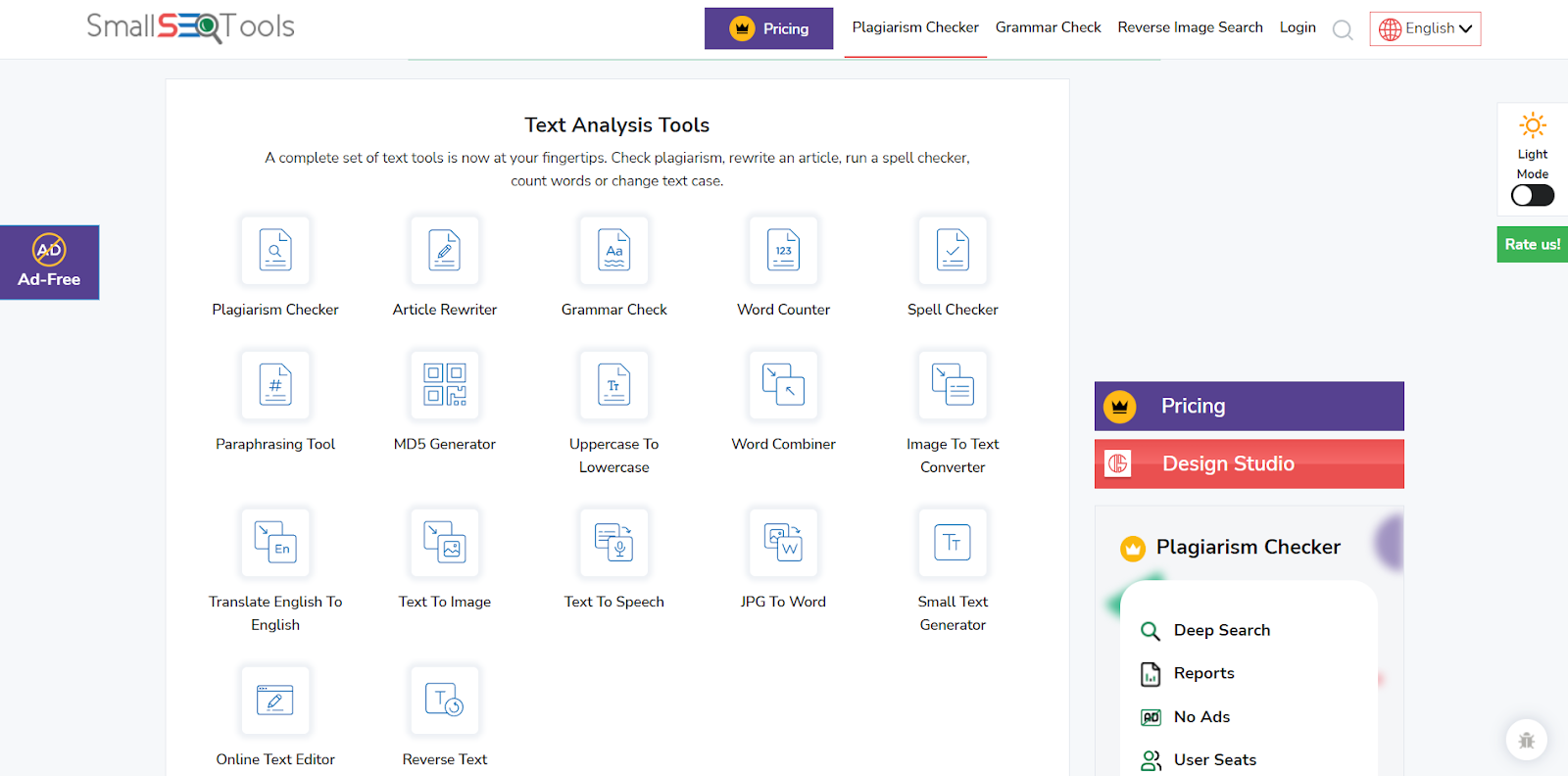The width and height of the screenshot is (1568, 776).
Task: Click the Deep Search feature text
Action: [1222, 630]
